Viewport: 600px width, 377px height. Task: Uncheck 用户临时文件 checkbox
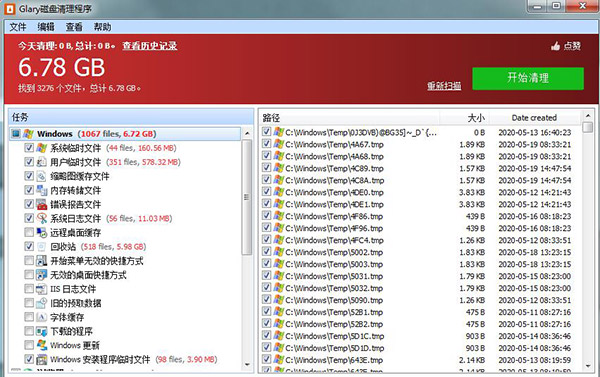coord(29,162)
